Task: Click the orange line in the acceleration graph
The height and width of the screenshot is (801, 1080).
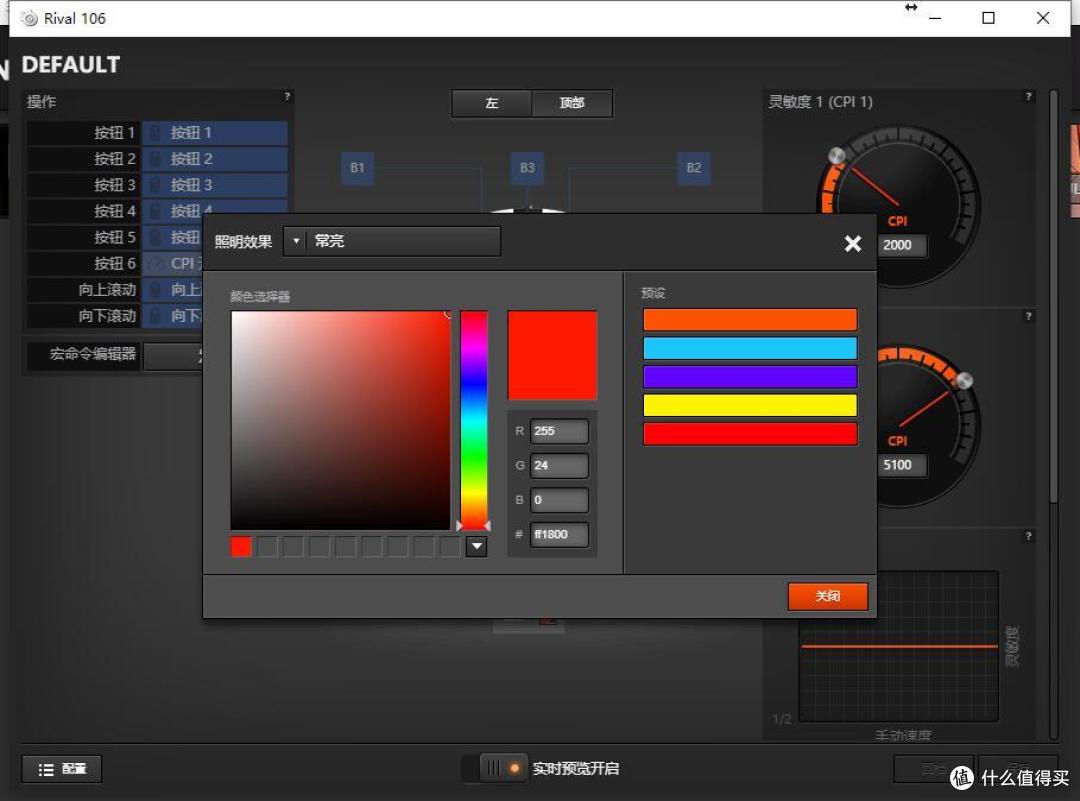Action: pos(900,647)
